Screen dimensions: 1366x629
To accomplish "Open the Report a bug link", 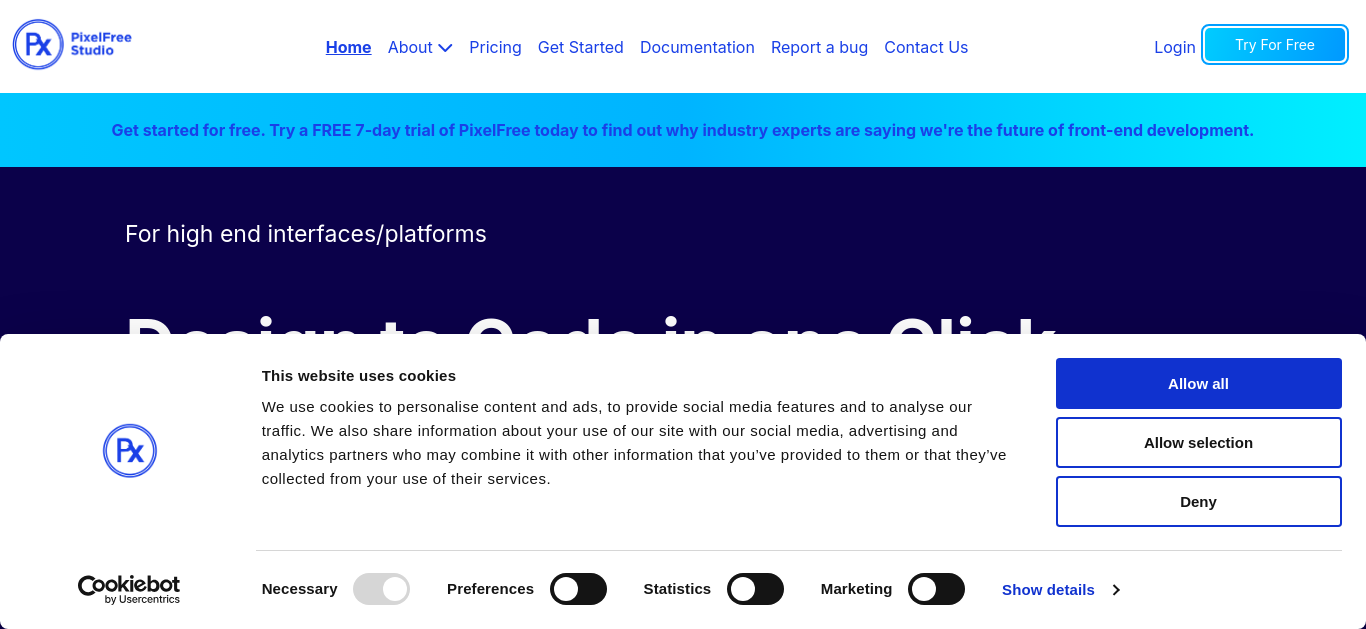I will [819, 47].
